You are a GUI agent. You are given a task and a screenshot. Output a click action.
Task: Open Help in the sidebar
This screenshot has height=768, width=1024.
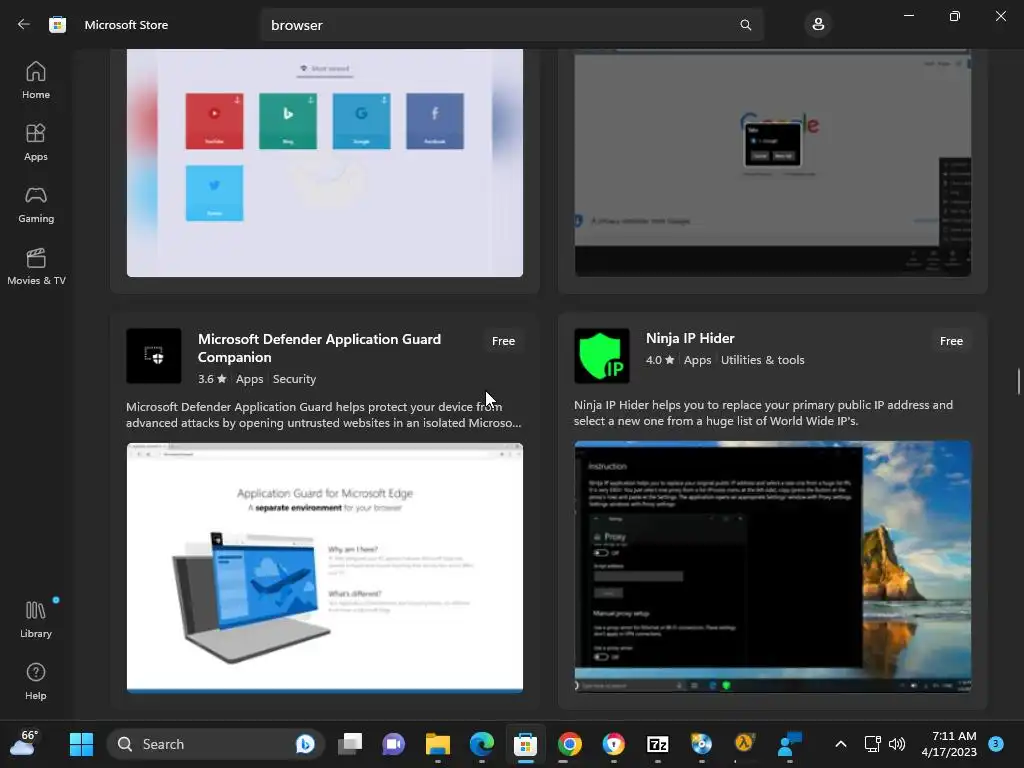36,681
